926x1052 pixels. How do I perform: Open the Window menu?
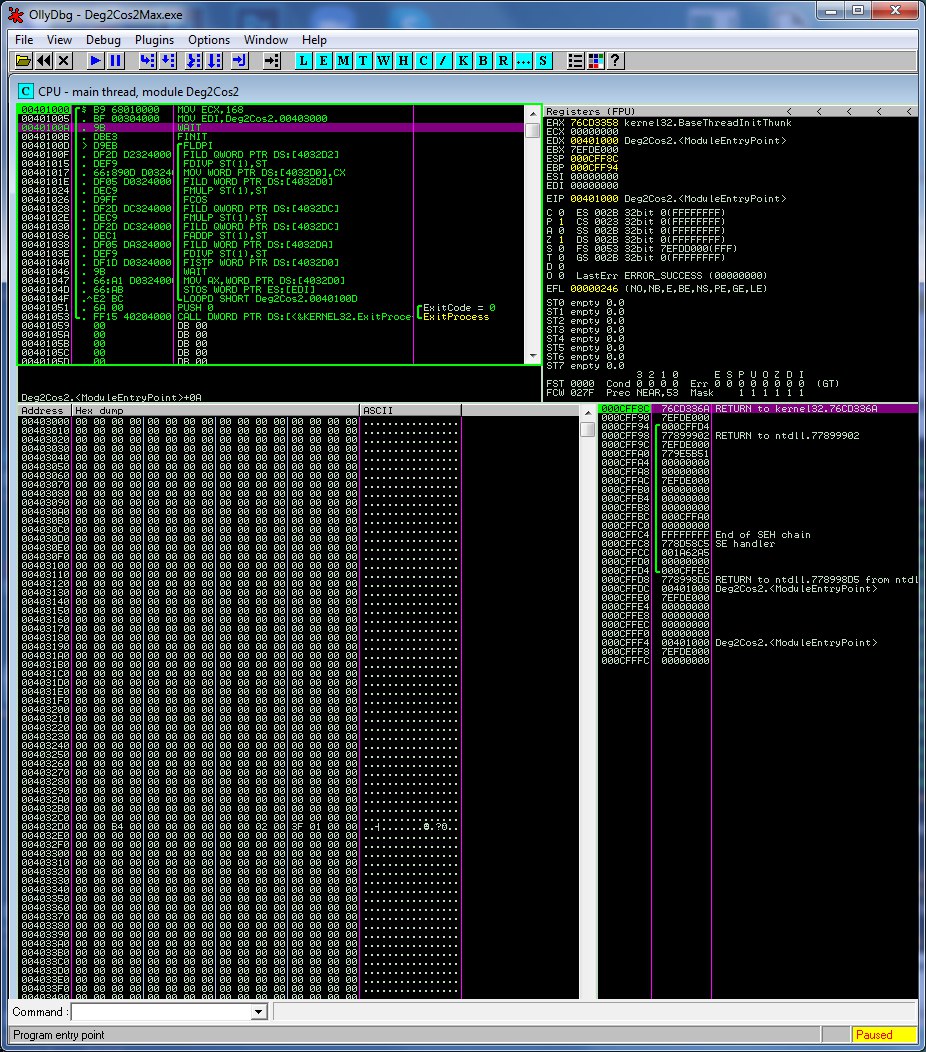click(266, 40)
